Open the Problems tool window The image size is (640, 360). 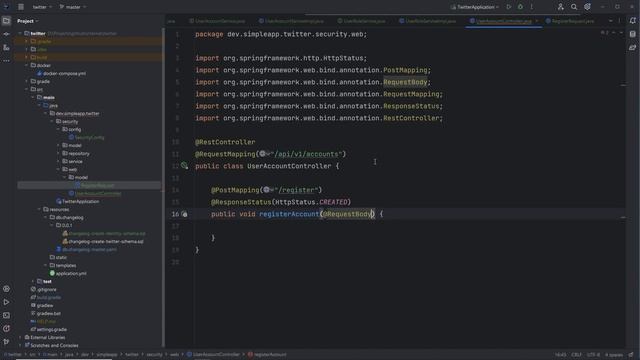tap(6, 328)
